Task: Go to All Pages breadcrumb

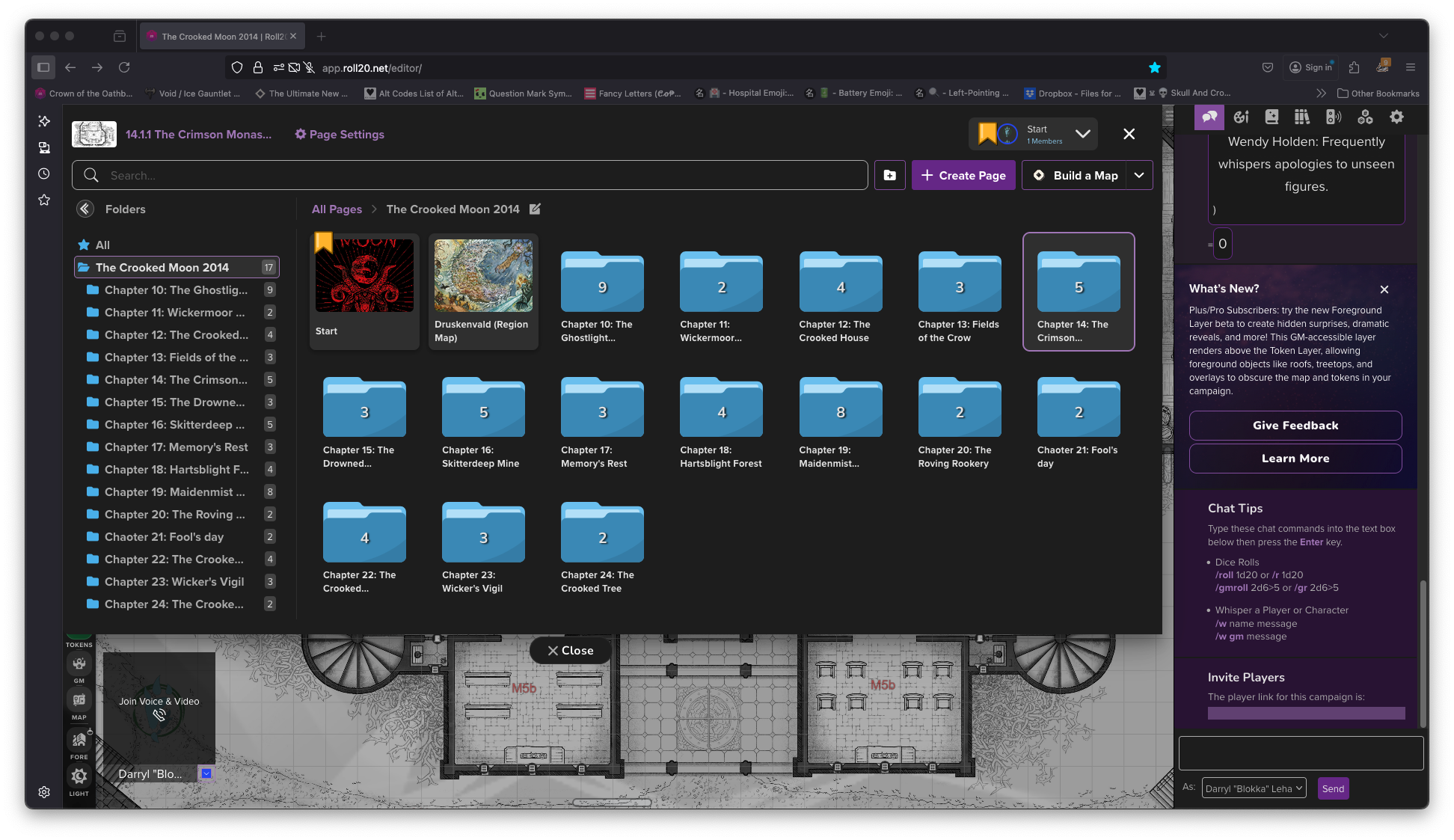Action: click(337, 209)
